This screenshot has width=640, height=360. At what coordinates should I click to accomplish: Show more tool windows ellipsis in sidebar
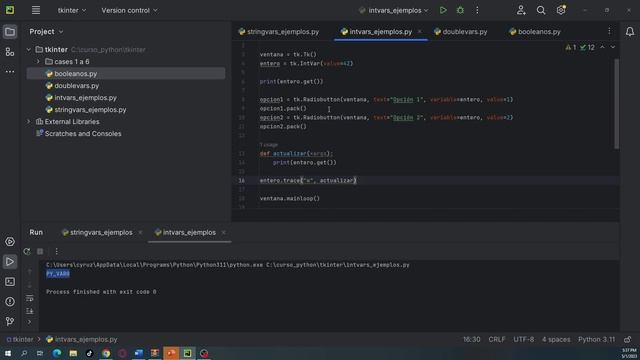[10, 71]
